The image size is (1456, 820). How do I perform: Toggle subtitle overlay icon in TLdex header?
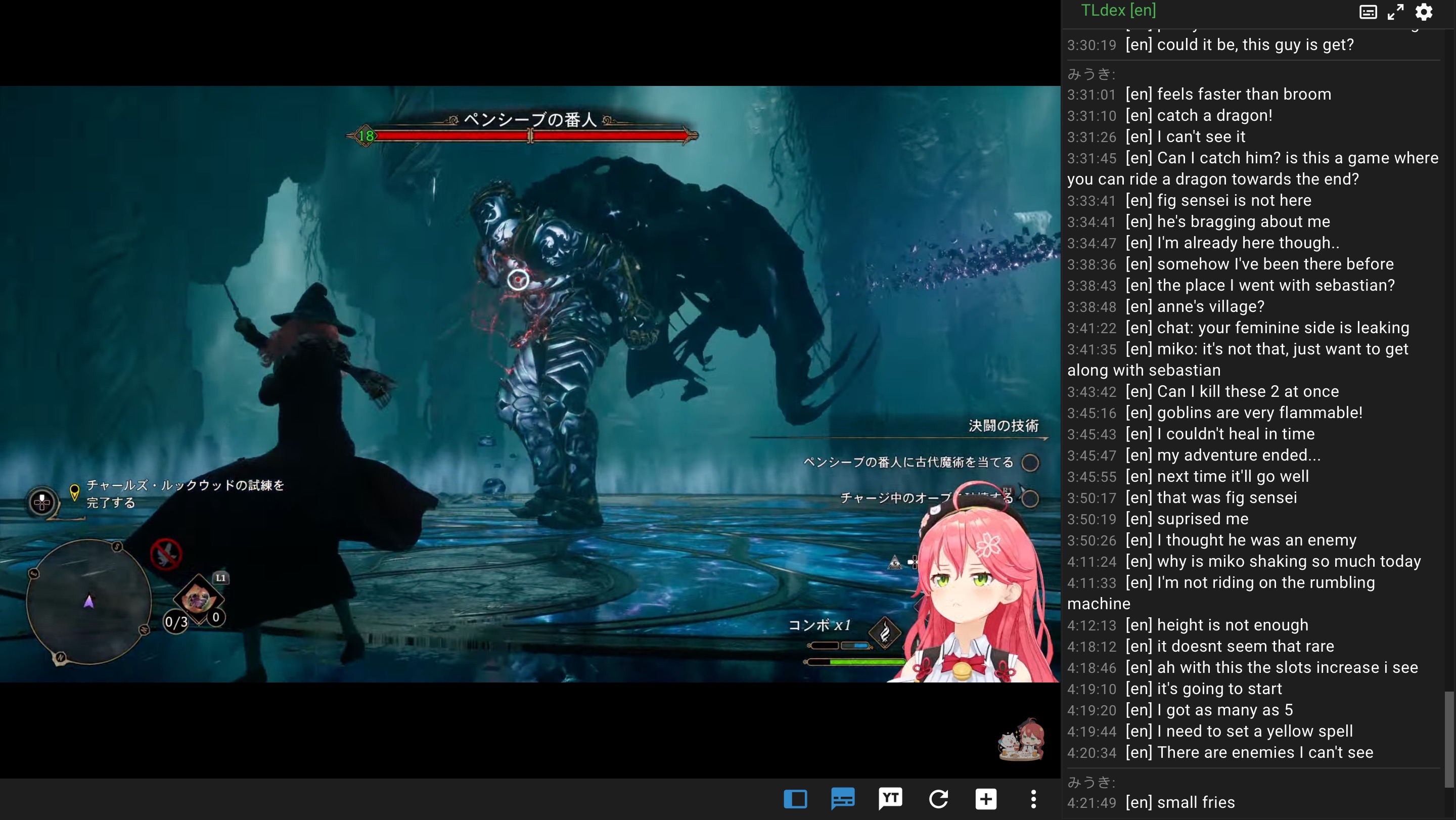click(x=1368, y=12)
